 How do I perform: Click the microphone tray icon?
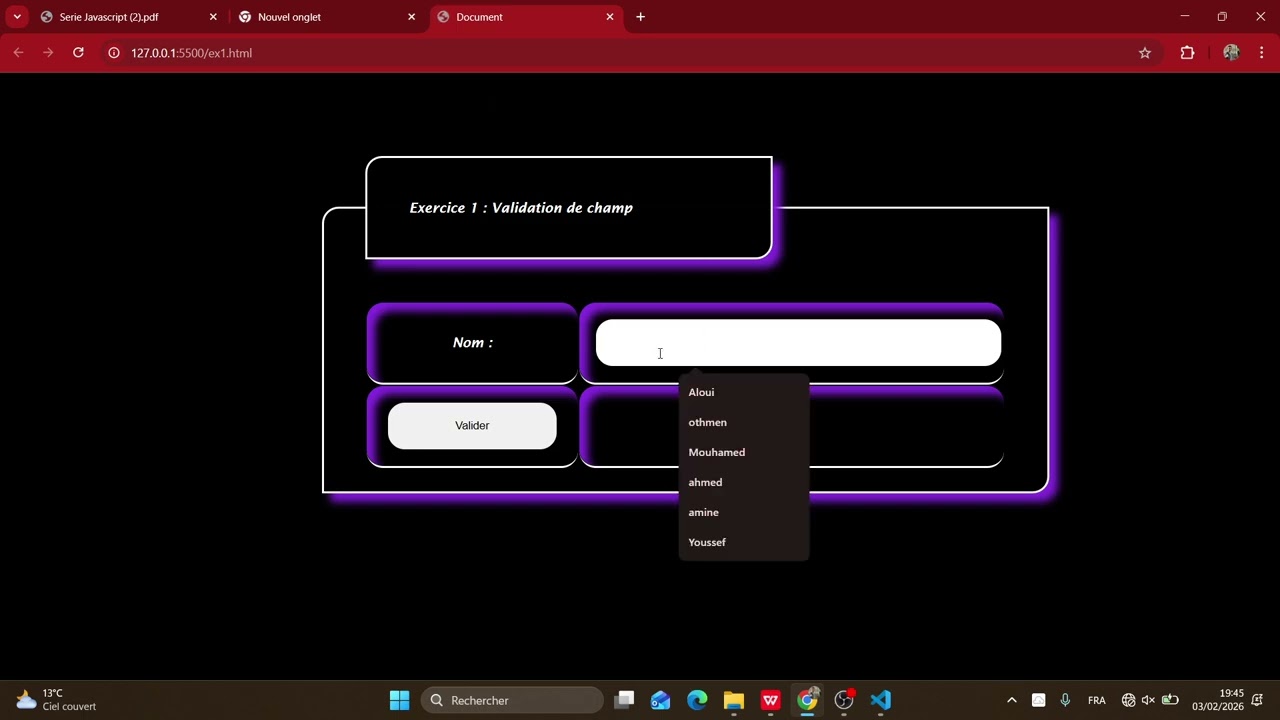1065,700
